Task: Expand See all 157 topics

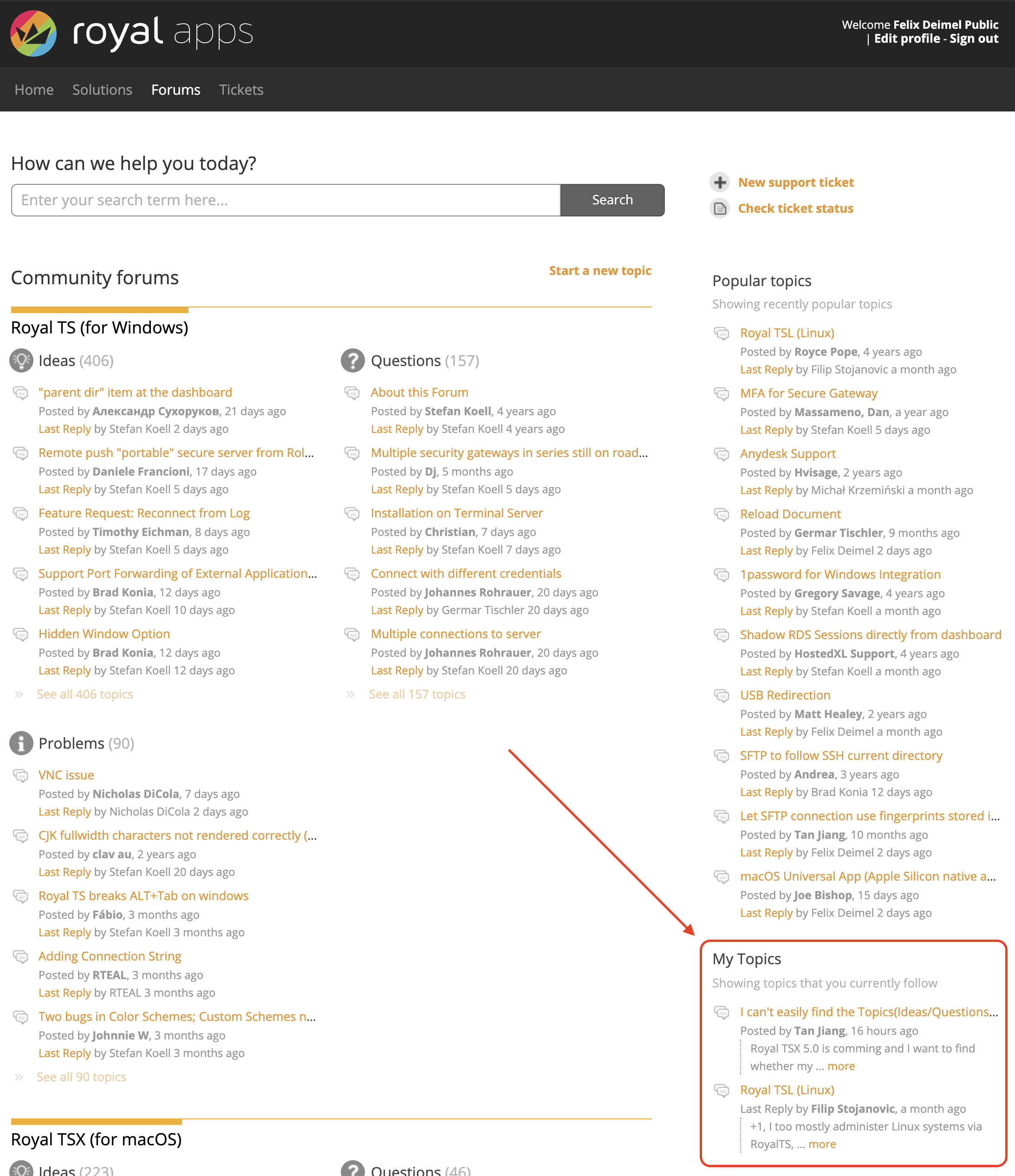Action: point(416,694)
